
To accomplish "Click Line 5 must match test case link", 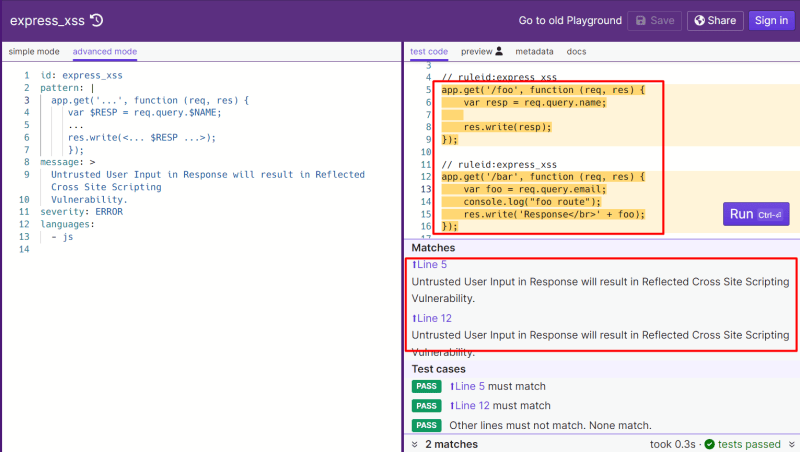I will (x=467, y=386).
